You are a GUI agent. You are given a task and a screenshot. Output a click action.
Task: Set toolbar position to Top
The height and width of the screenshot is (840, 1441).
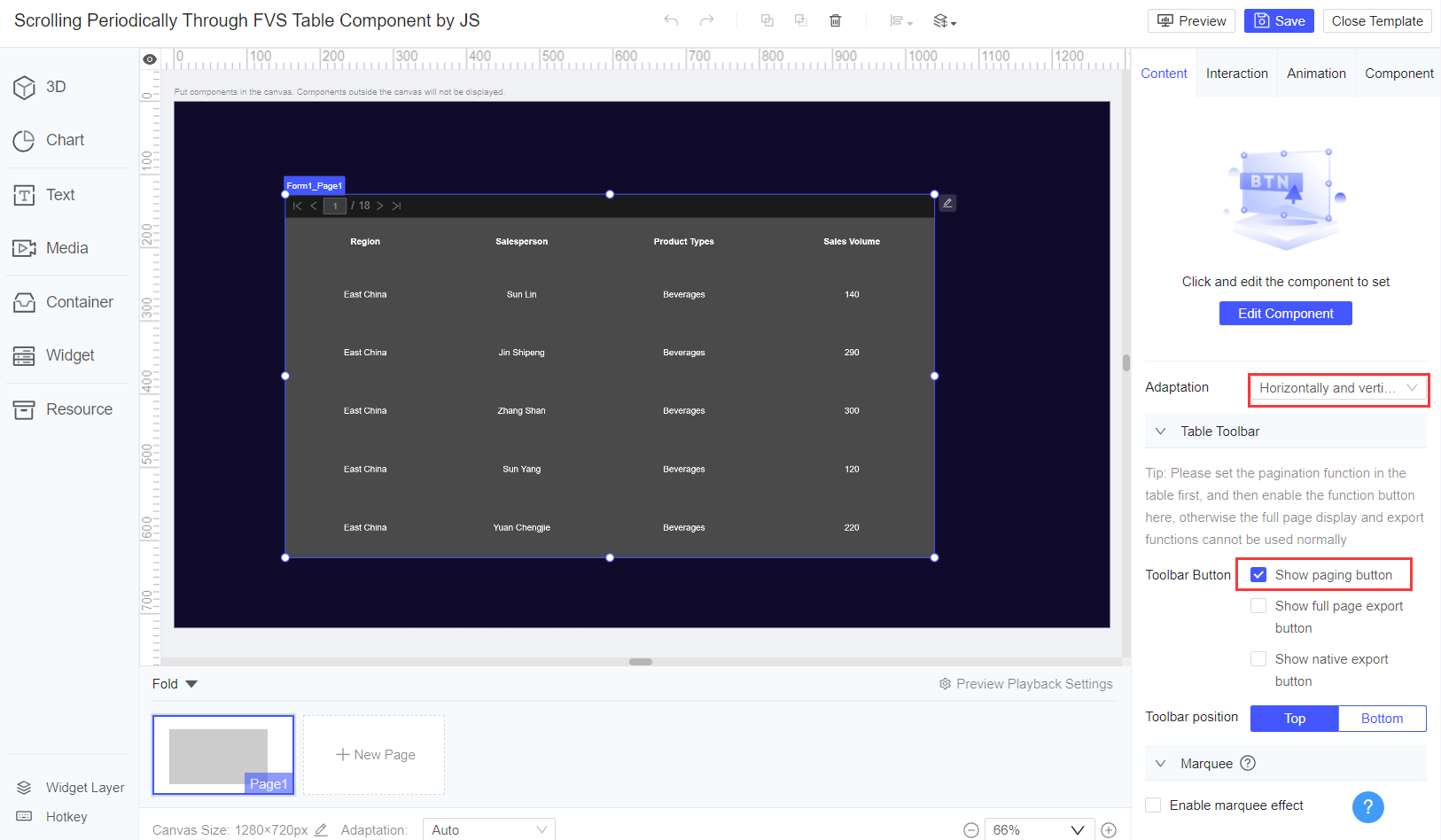tap(1295, 719)
